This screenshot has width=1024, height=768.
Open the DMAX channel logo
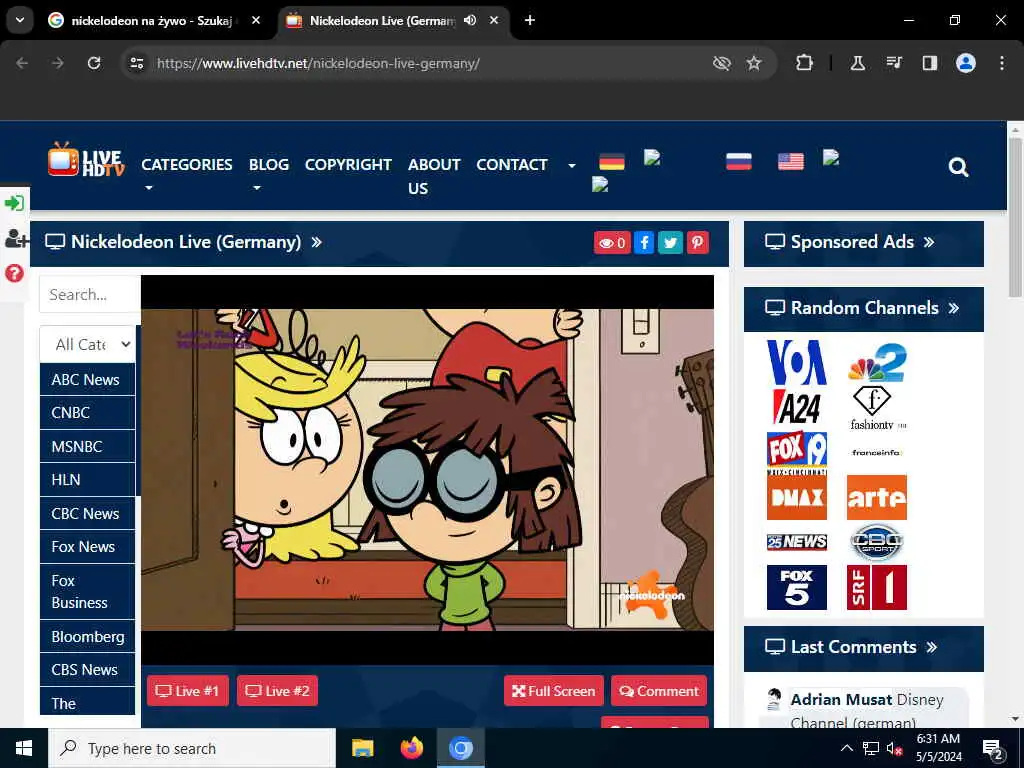tap(797, 498)
